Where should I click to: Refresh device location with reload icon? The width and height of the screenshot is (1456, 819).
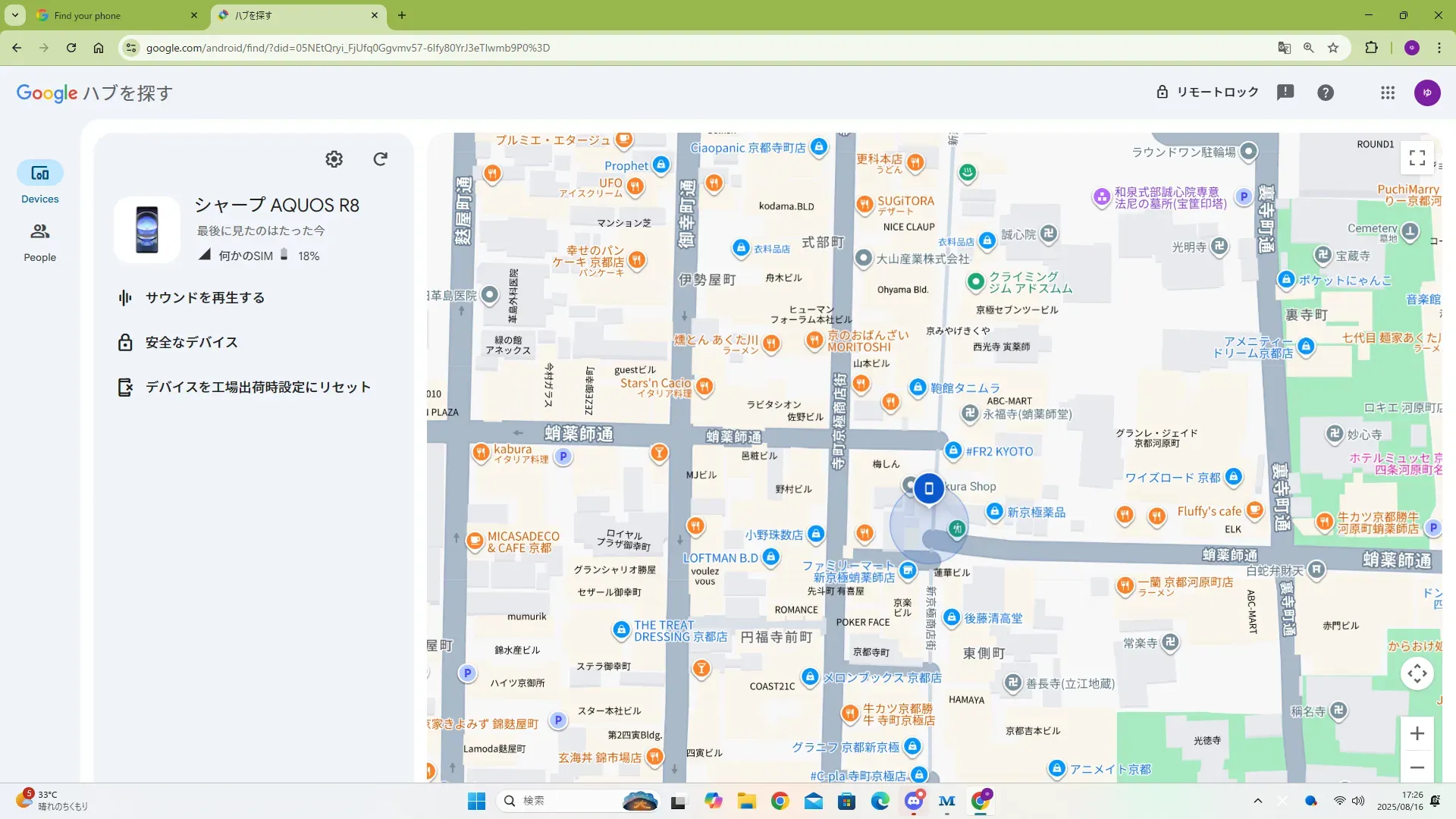(381, 158)
